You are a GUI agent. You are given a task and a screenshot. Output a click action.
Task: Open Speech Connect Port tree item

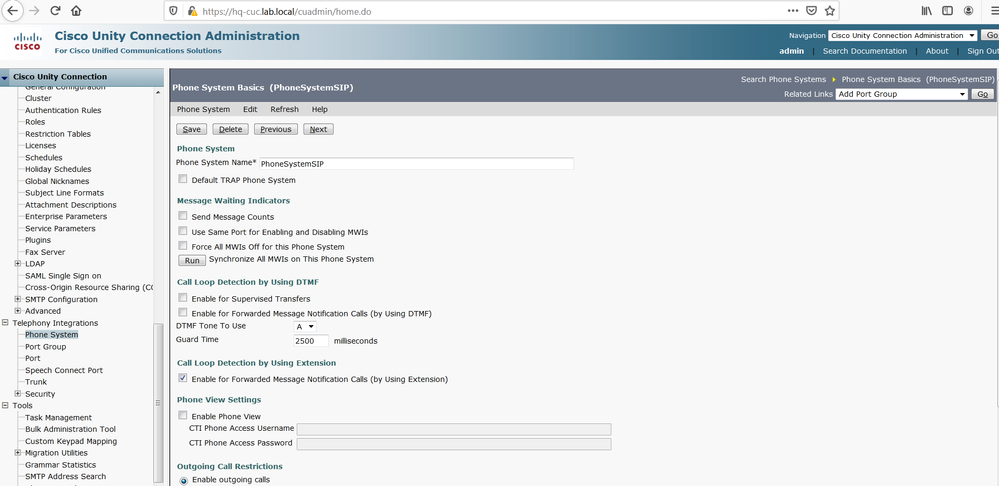coord(64,370)
